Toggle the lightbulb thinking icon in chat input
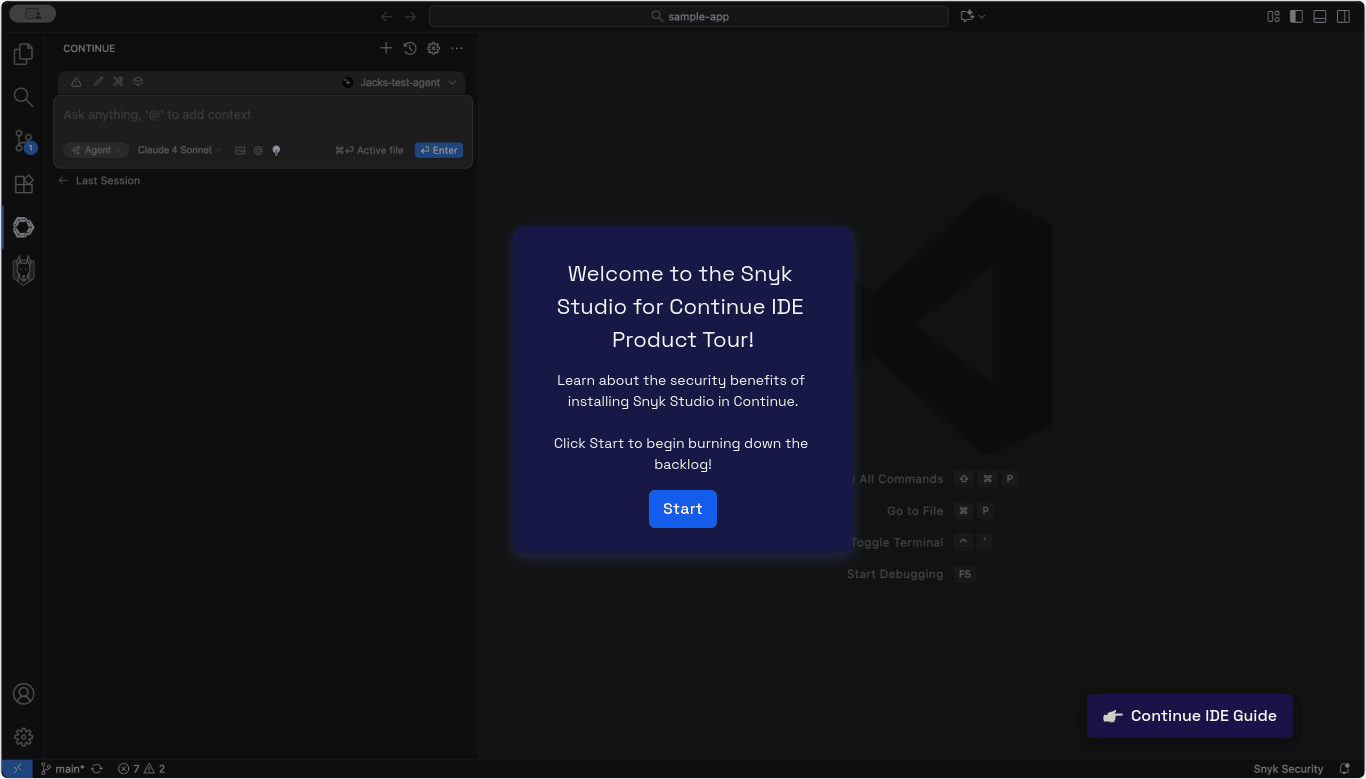This screenshot has width=1366, height=779. coord(276,150)
